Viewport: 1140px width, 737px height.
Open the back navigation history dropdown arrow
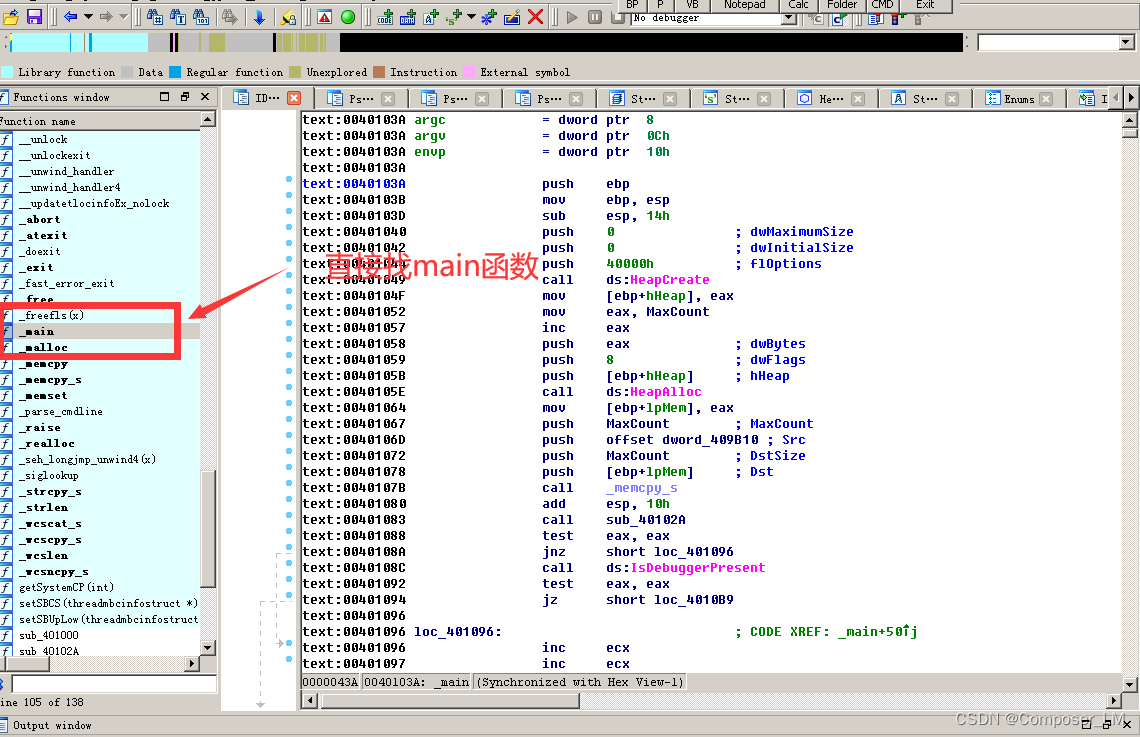click(88, 16)
